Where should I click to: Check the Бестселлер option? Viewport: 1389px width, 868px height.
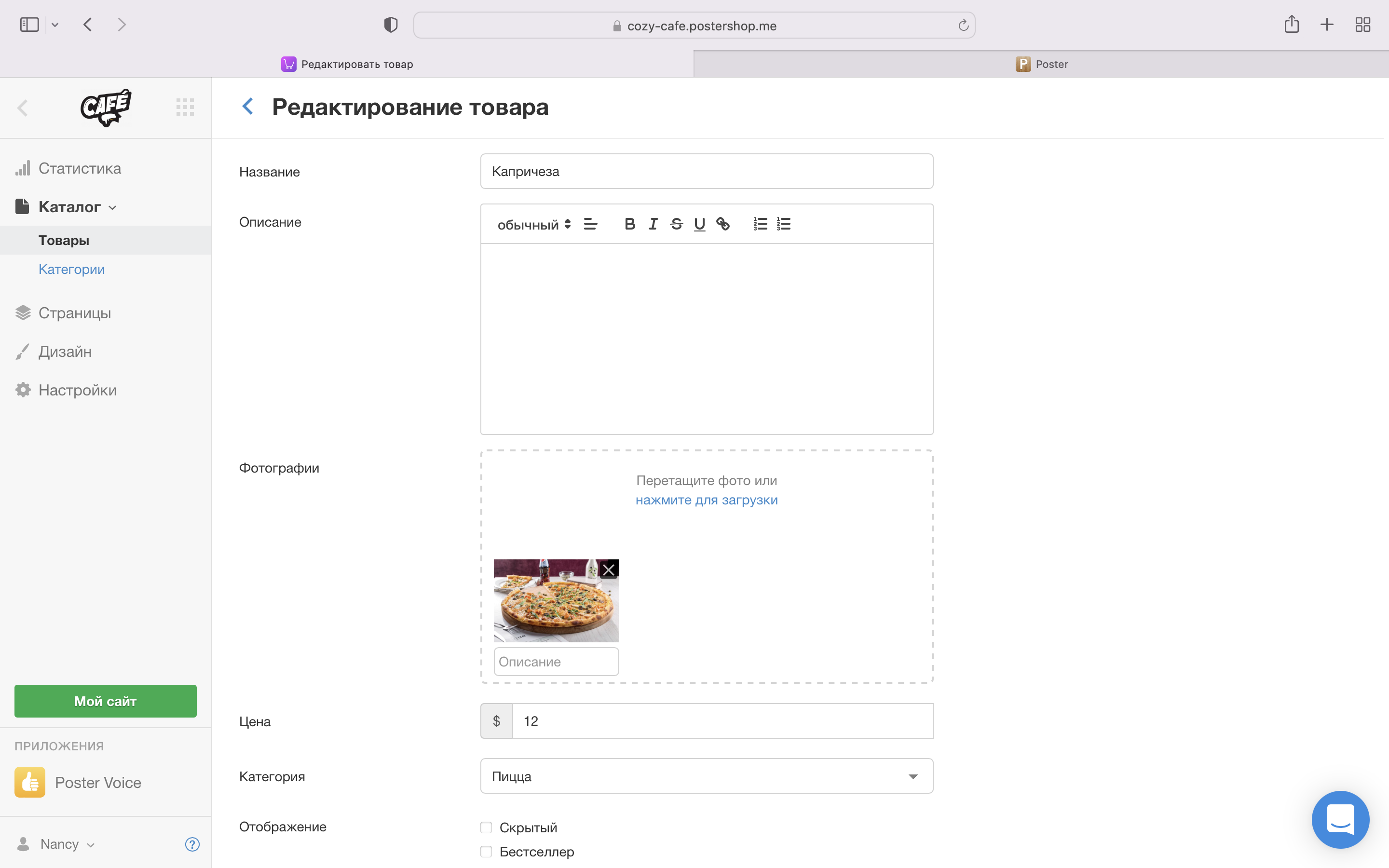(486, 851)
